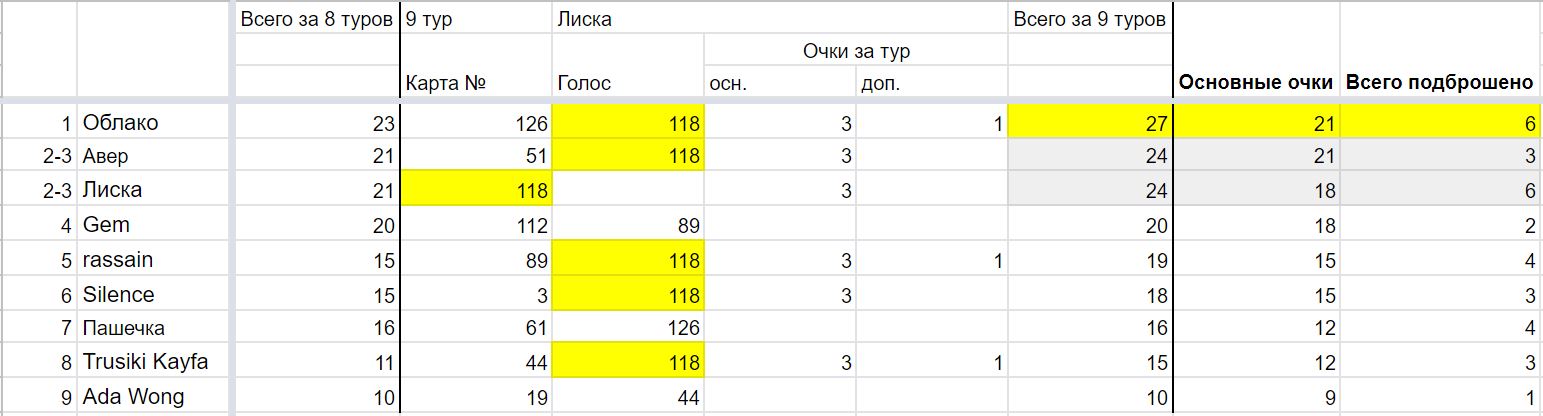The height and width of the screenshot is (416, 1543).
Task: Select the cell with name Облако
Action: (154, 123)
